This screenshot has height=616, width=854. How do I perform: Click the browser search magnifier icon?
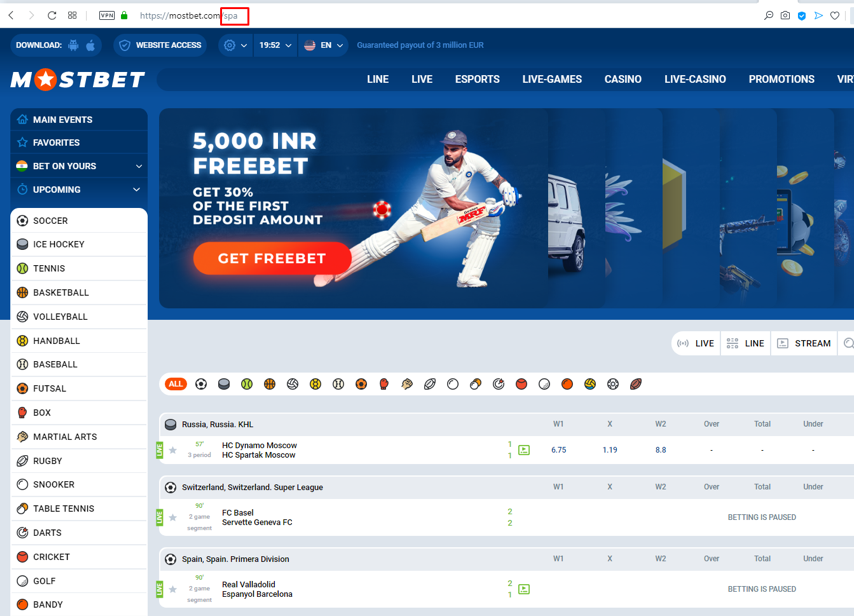tap(768, 15)
